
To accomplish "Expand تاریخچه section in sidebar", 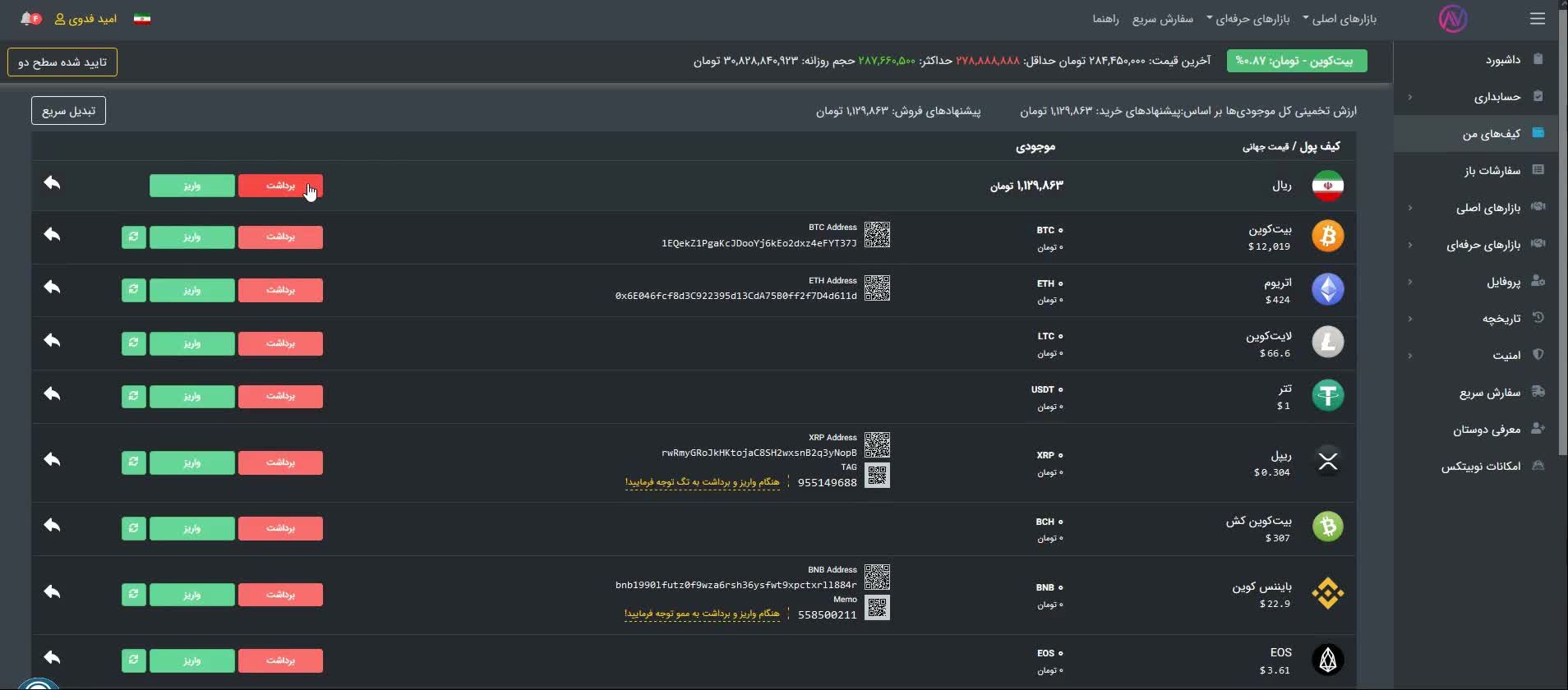I will [x=1501, y=319].
